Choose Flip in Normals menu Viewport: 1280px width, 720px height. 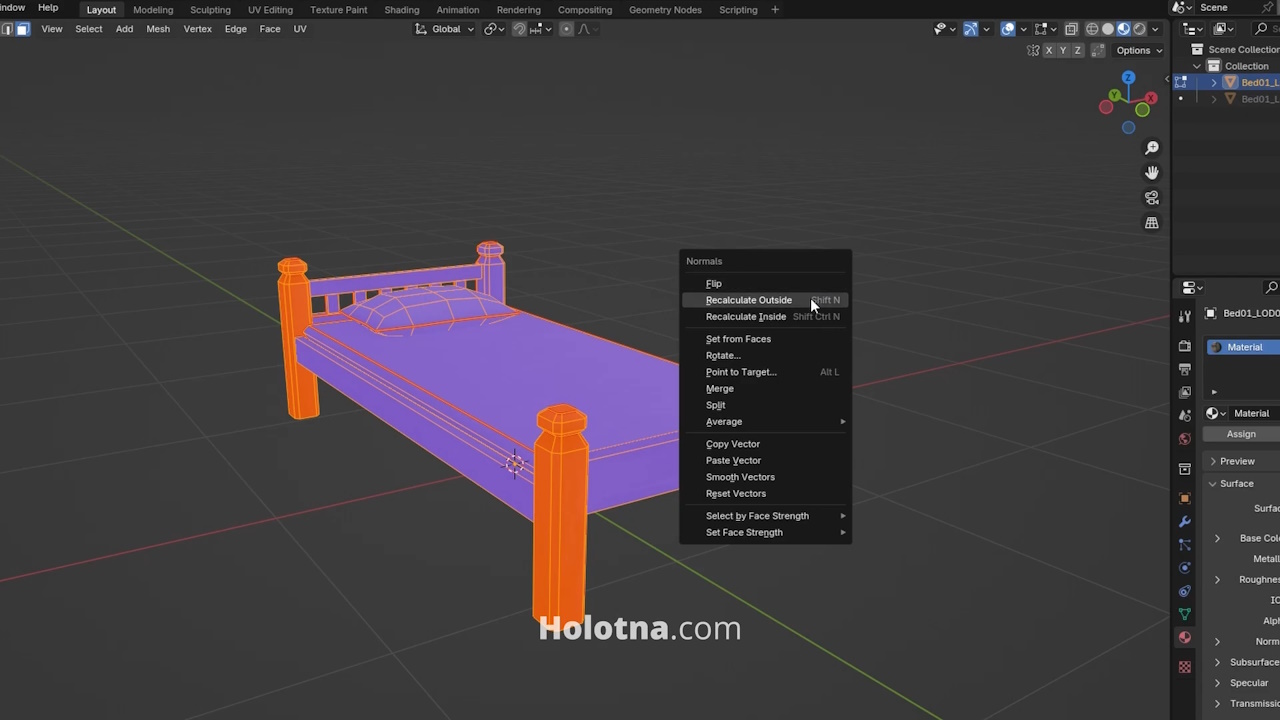pyautogui.click(x=765, y=284)
